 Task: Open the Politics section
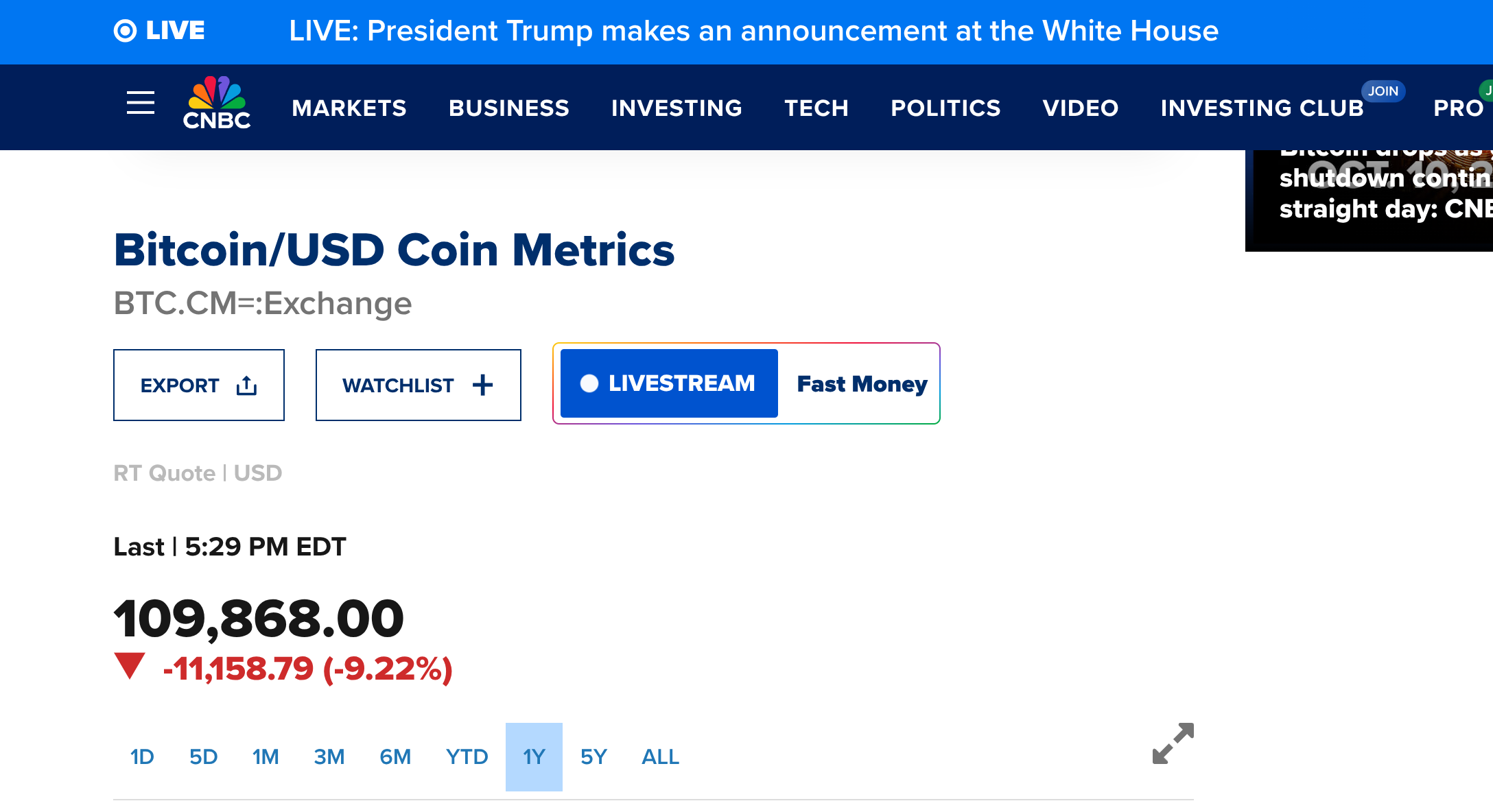[945, 108]
